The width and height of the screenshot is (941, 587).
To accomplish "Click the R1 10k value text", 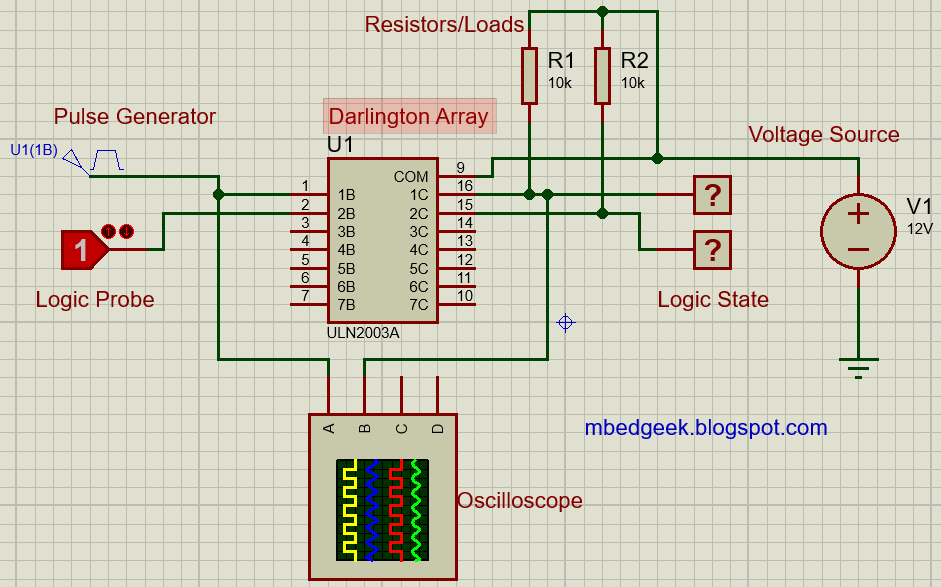I will click(559, 83).
